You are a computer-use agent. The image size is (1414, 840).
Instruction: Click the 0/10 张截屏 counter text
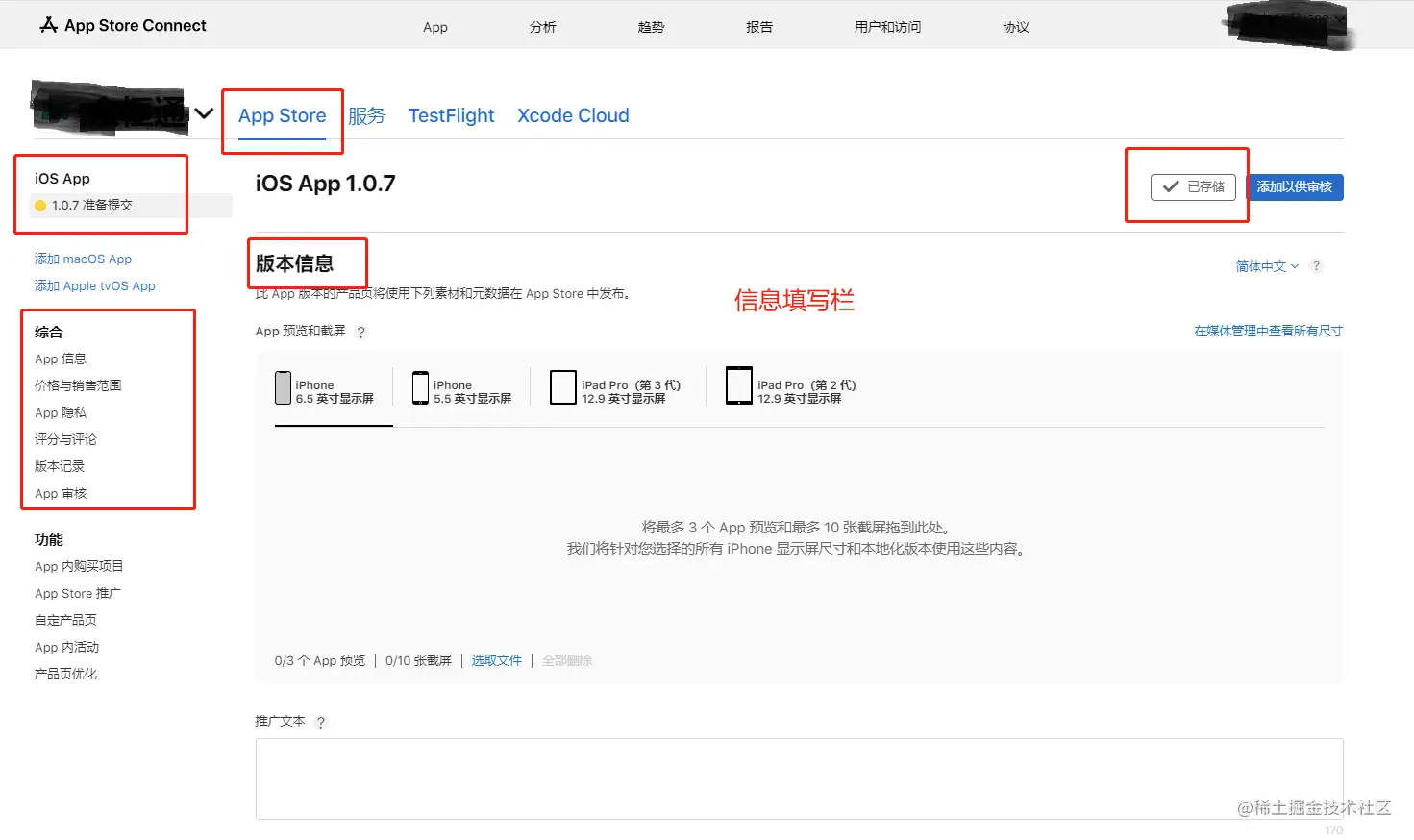click(418, 660)
